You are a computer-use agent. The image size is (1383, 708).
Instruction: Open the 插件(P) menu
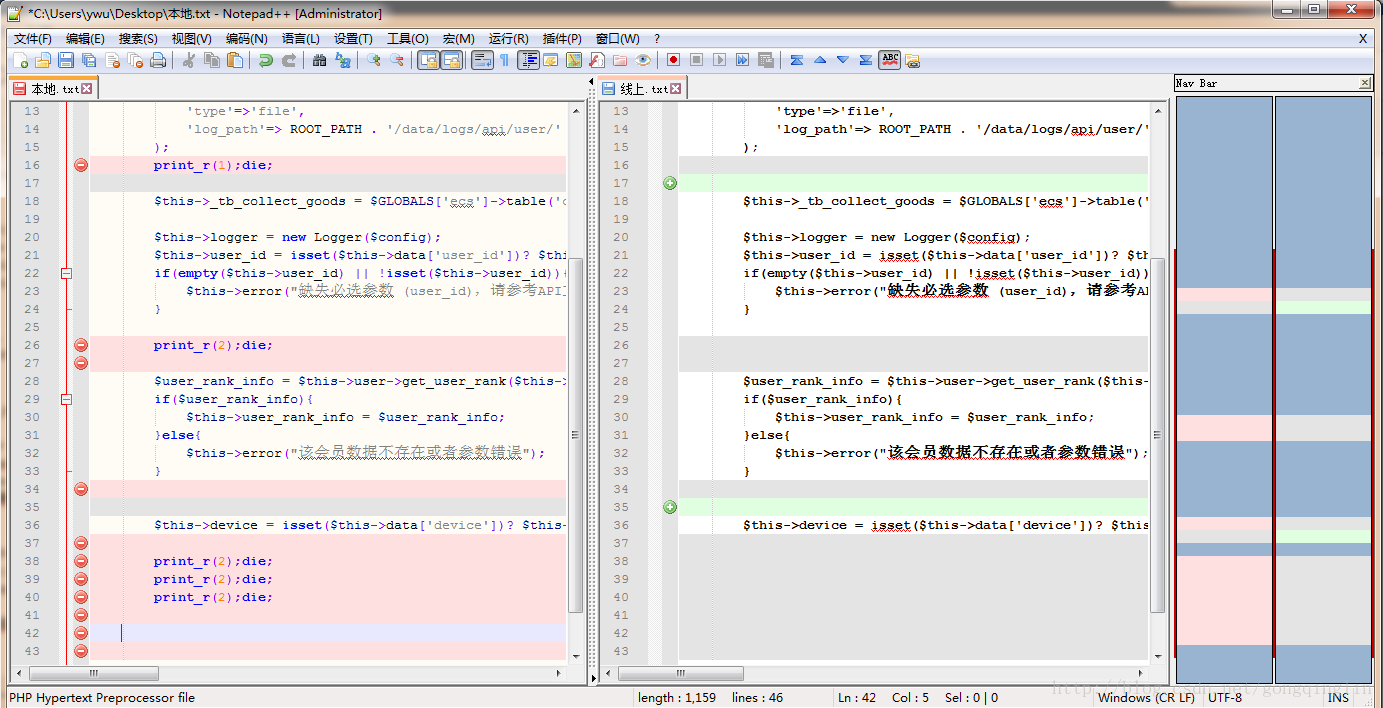coord(562,38)
